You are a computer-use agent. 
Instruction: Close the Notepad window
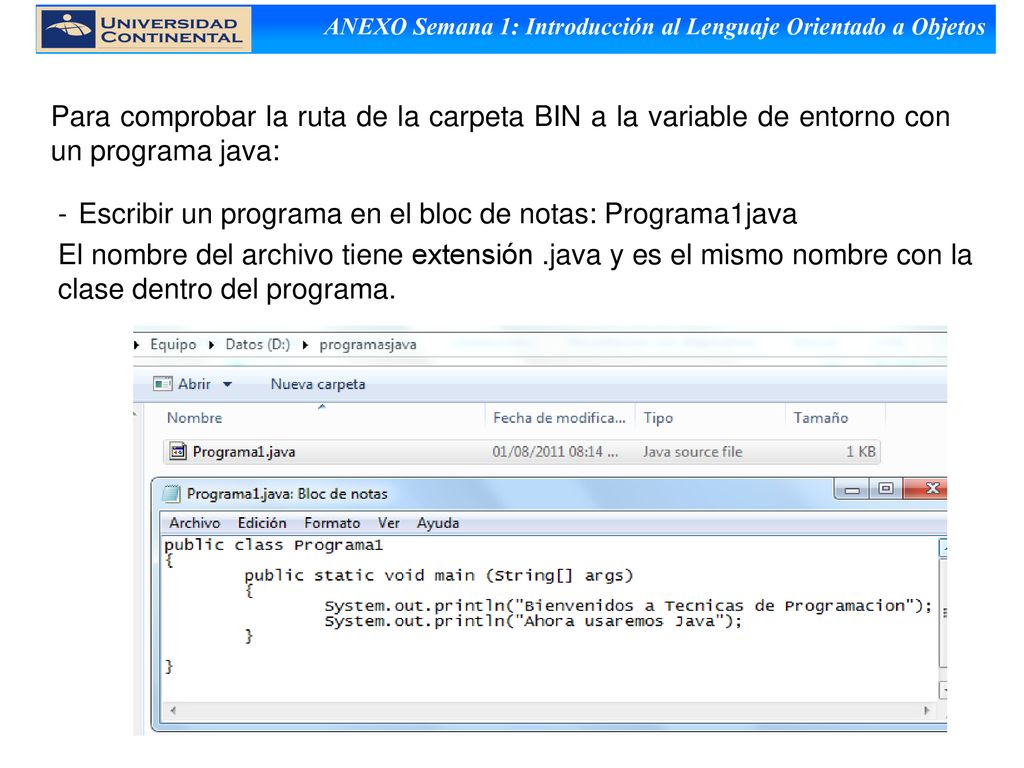pos(927,489)
